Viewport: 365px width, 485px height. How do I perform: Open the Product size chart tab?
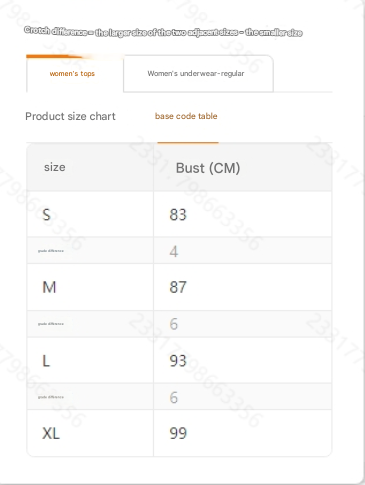[70, 116]
